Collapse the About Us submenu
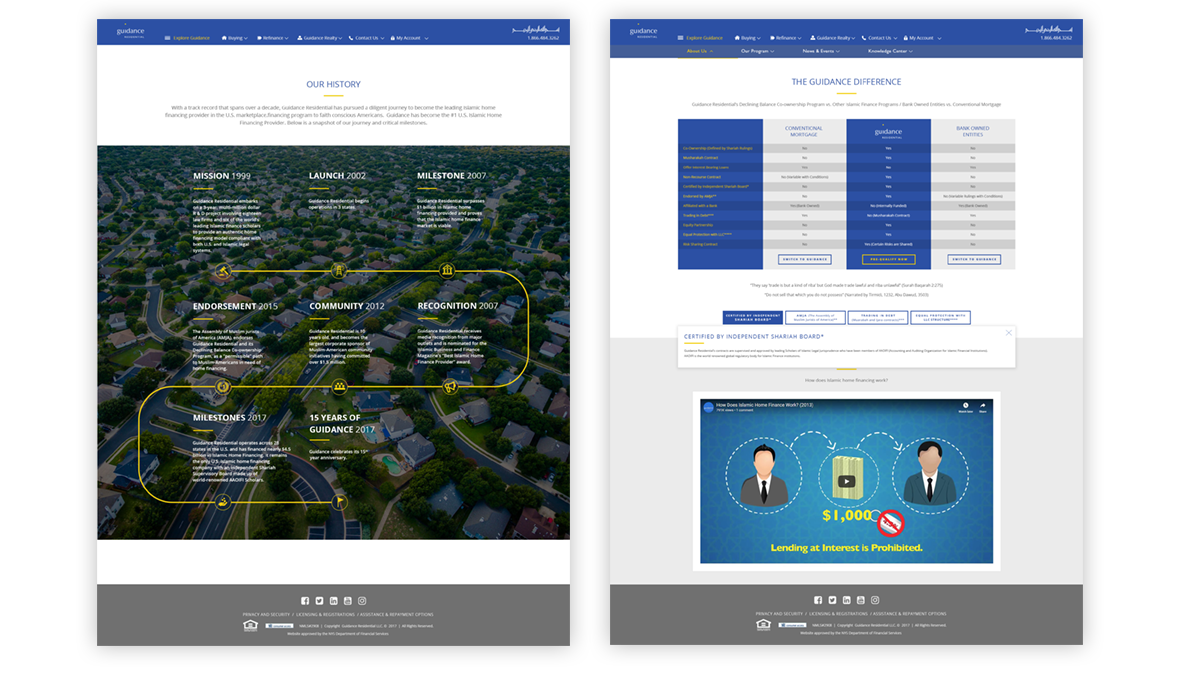This screenshot has height=684, width=1200. tap(699, 51)
